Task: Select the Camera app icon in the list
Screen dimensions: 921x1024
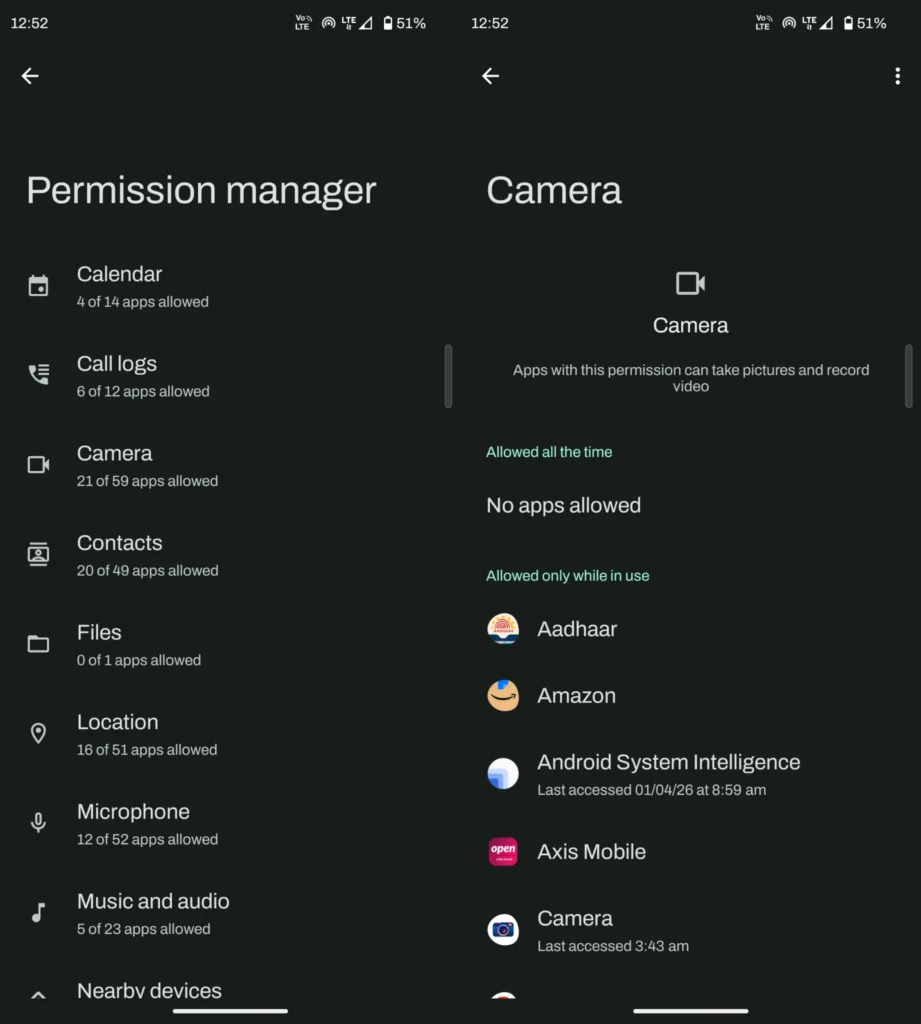Action: (503, 929)
